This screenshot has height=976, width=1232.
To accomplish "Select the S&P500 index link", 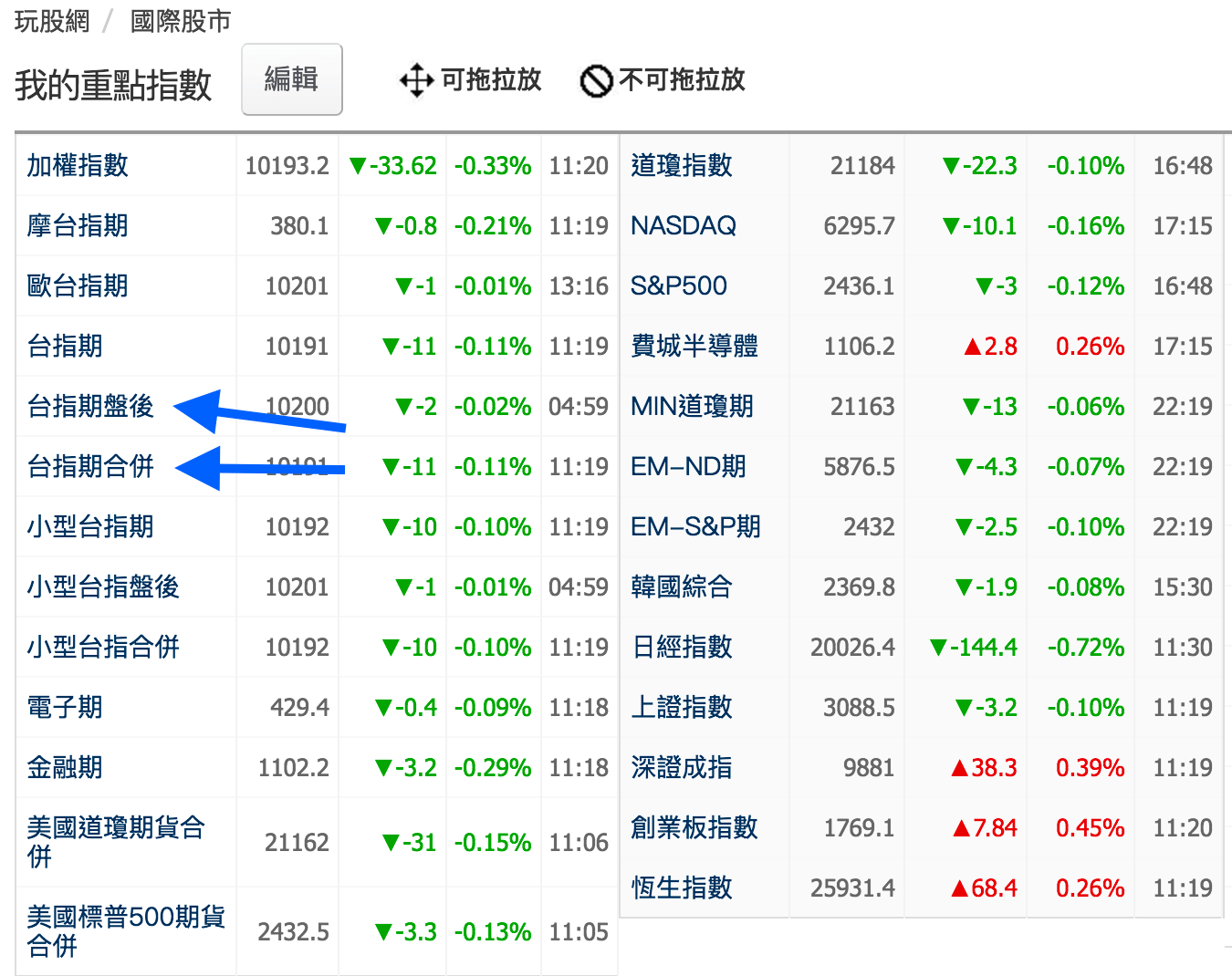I will pyautogui.click(x=679, y=286).
